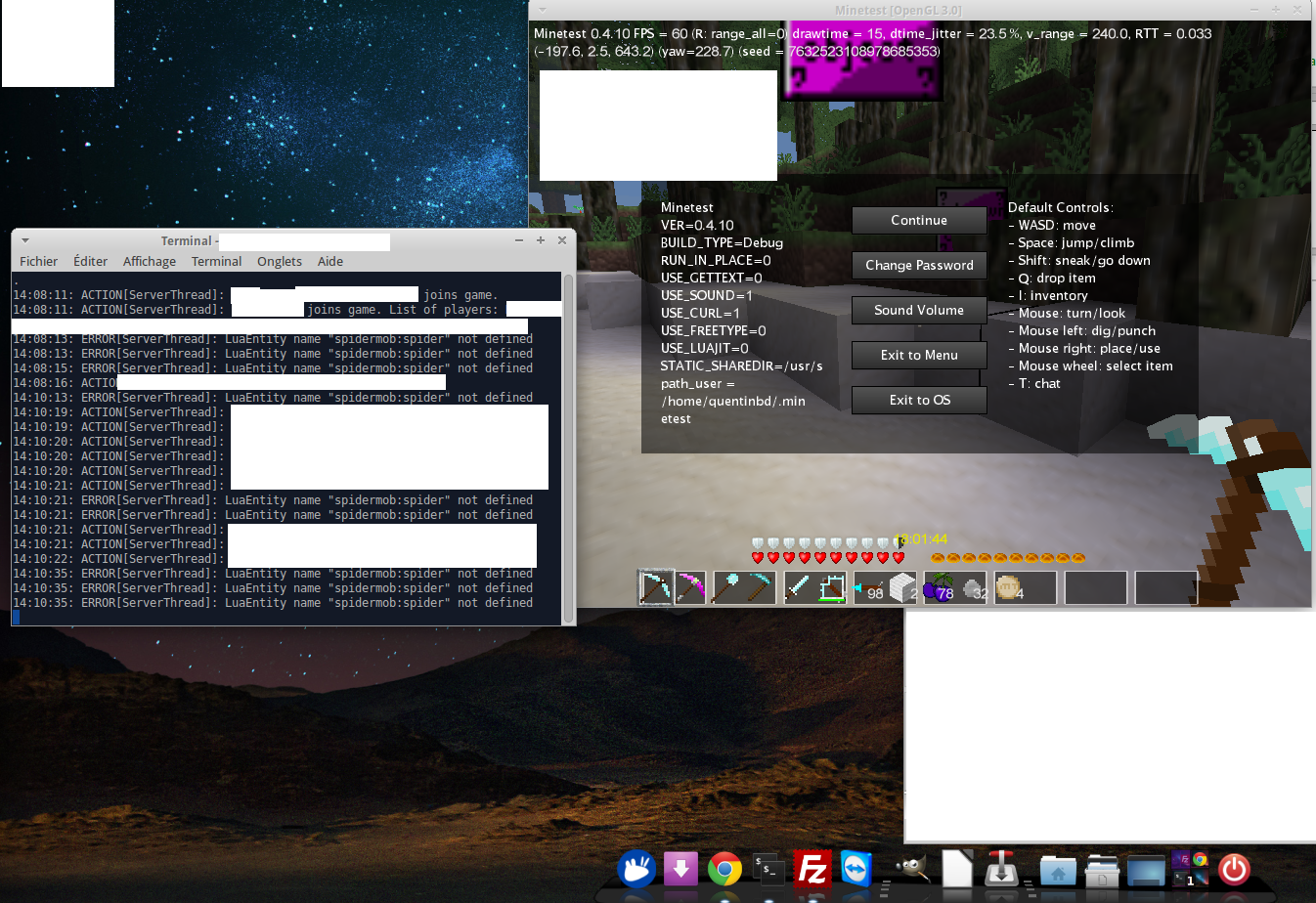The image size is (1316, 903).
Task: Open the Fichier menu
Action: (x=38, y=261)
